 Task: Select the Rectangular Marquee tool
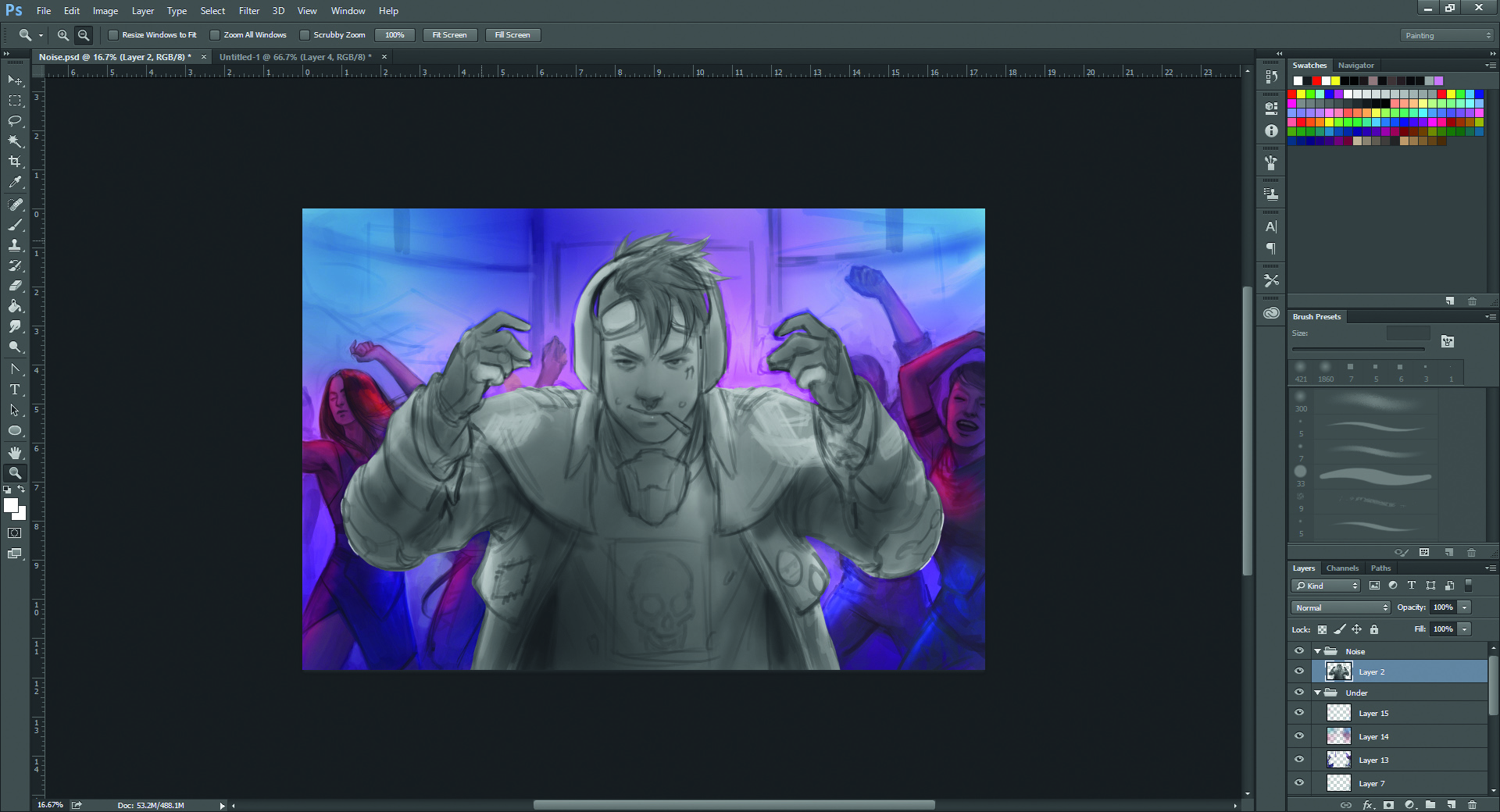click(x=15, y=101)
